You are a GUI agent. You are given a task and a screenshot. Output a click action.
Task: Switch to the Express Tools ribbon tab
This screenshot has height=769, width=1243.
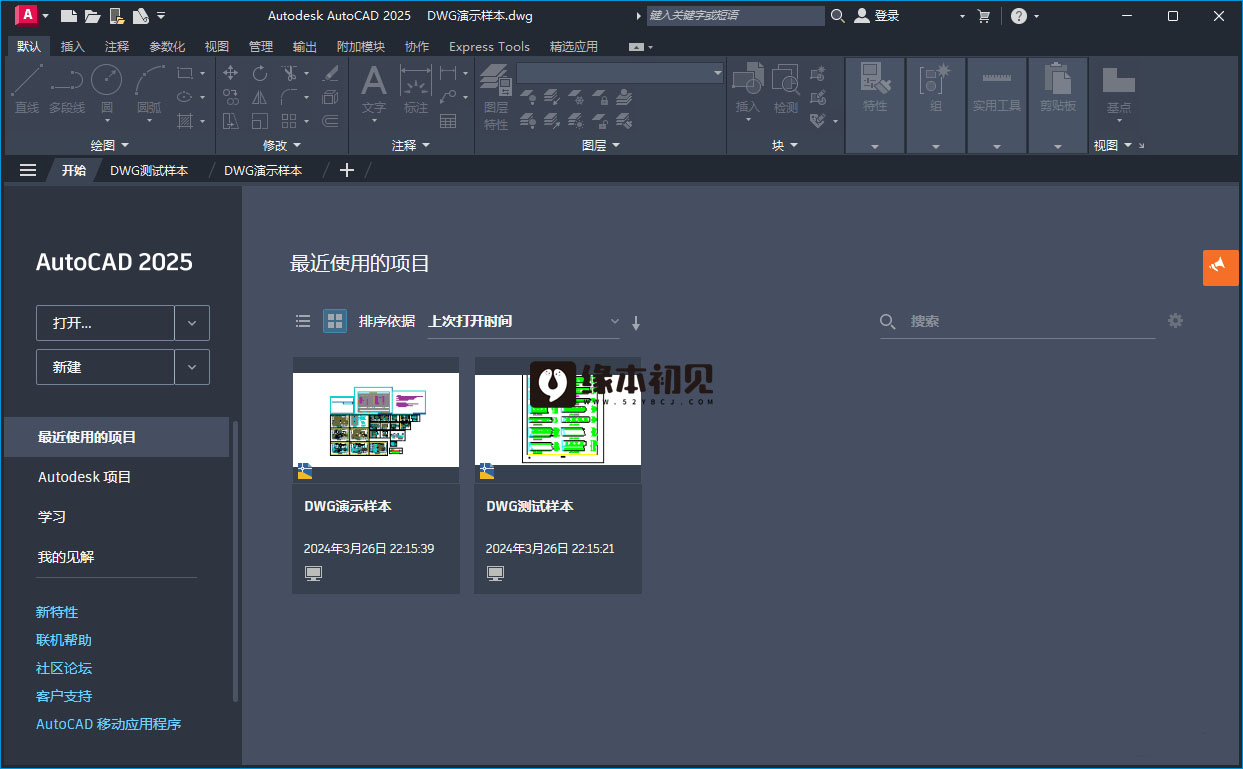click(x=489, y=46)
